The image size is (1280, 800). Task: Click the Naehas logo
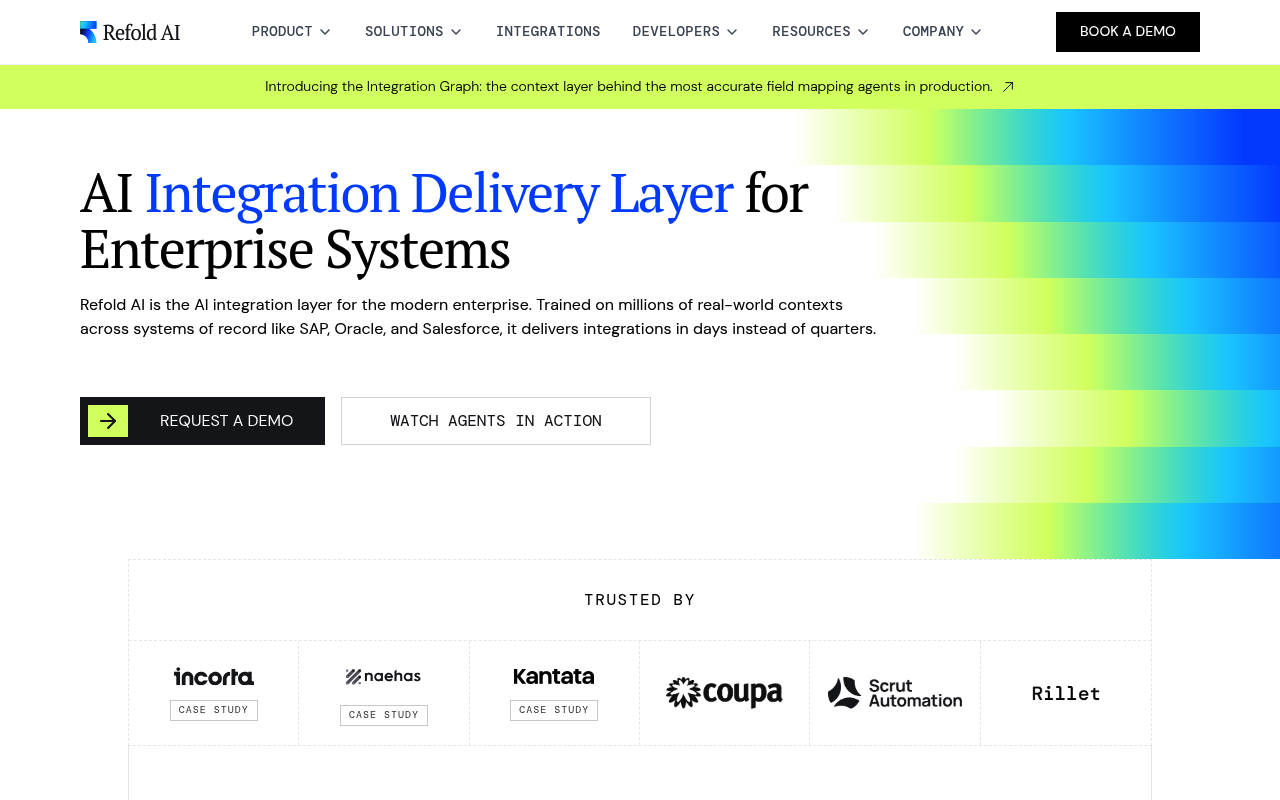384,677
